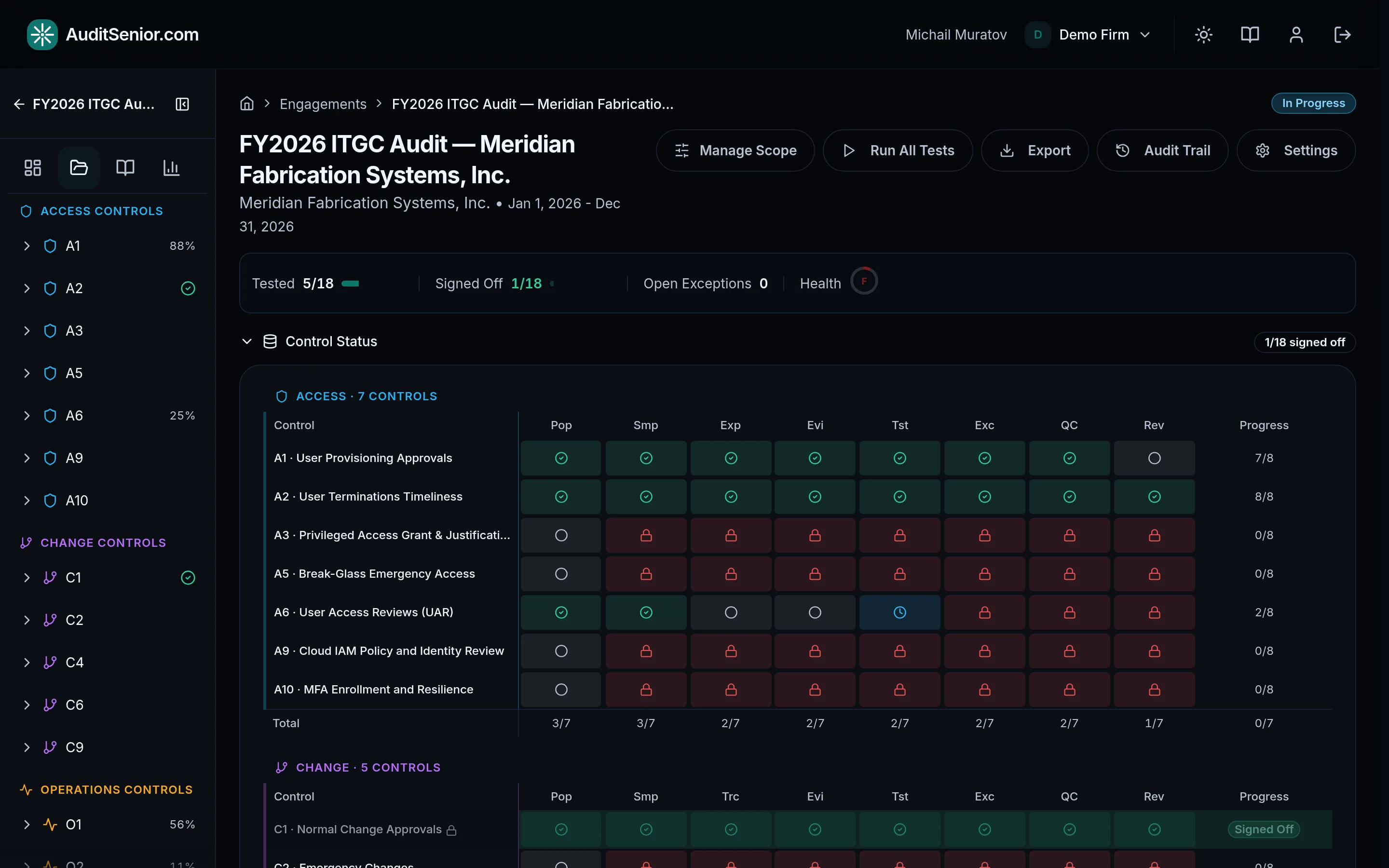Click the back arrow beside FY2026 ITGC
The height and width of the screenshot is (868, 1389).
[x=19, y=104]
